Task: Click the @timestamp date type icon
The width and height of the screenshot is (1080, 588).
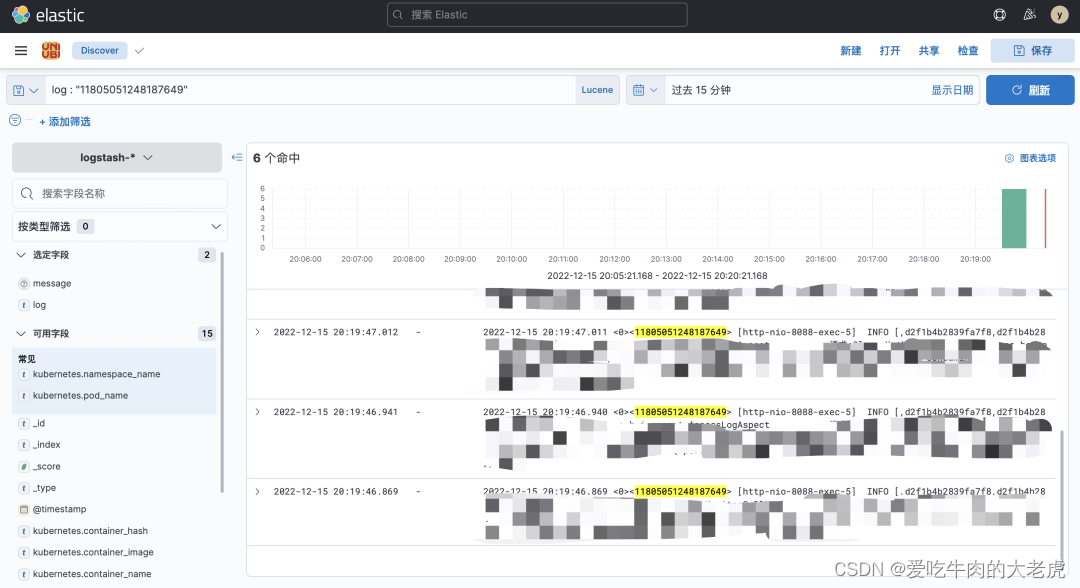Action: coord(24,510)
